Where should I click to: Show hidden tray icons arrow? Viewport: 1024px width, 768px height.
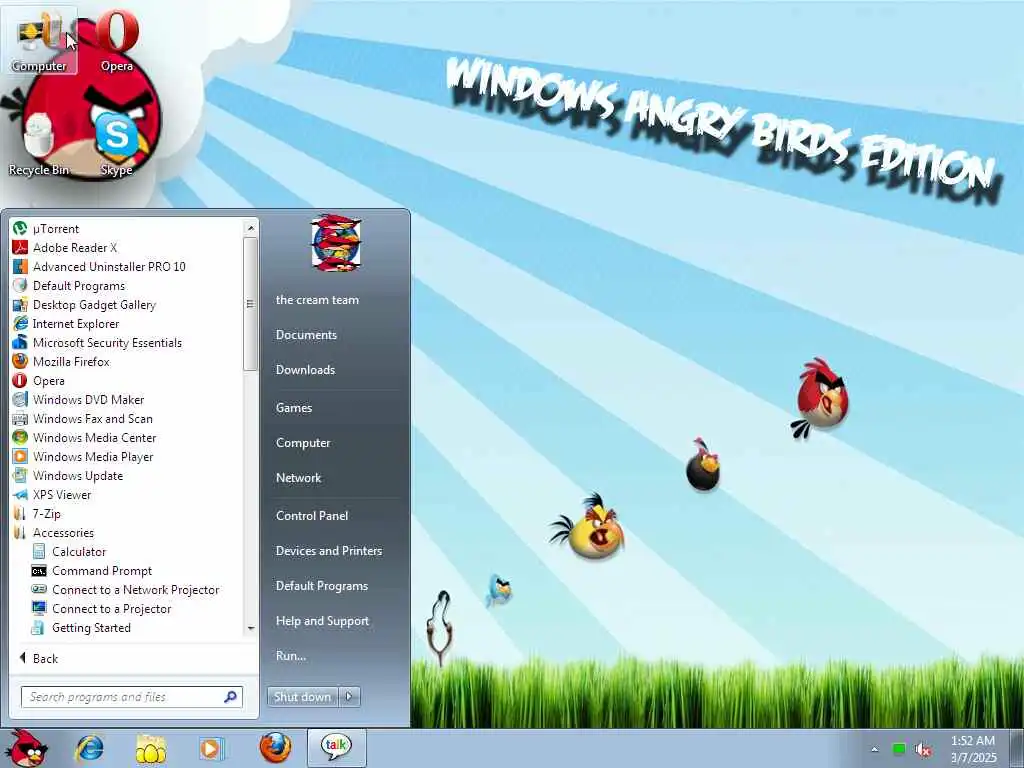click(x=874, y=750)
